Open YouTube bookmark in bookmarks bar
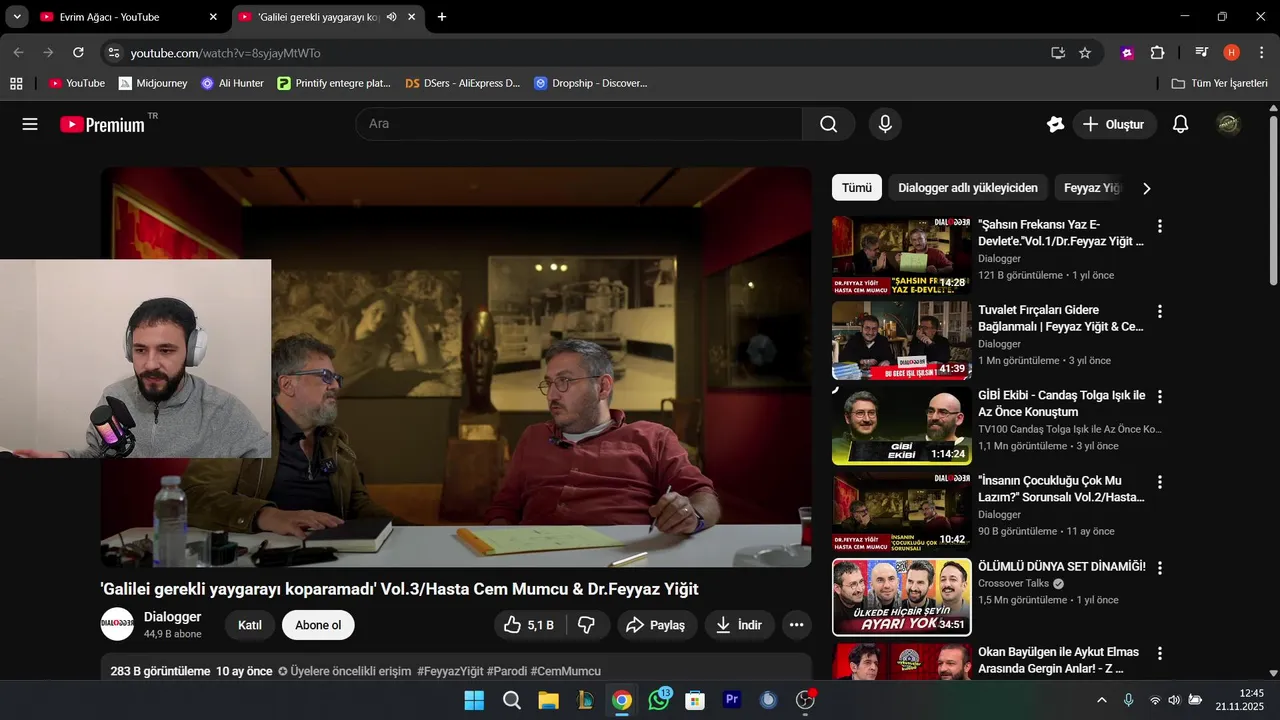Viewport: 1280px width, 720px height. point(77,83)
